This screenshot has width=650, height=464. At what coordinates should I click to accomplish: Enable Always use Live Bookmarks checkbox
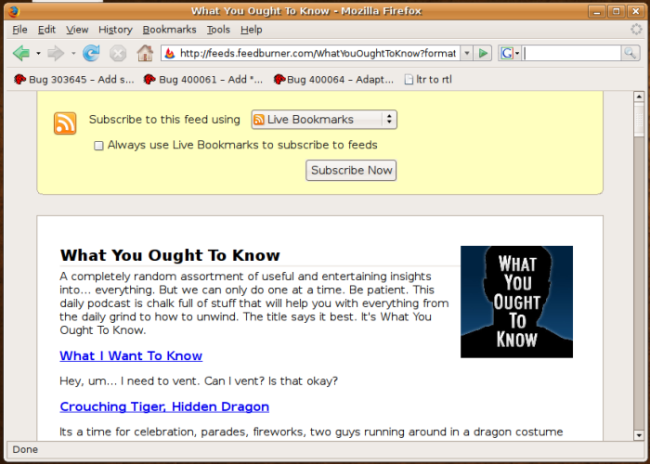coord(99,146)
